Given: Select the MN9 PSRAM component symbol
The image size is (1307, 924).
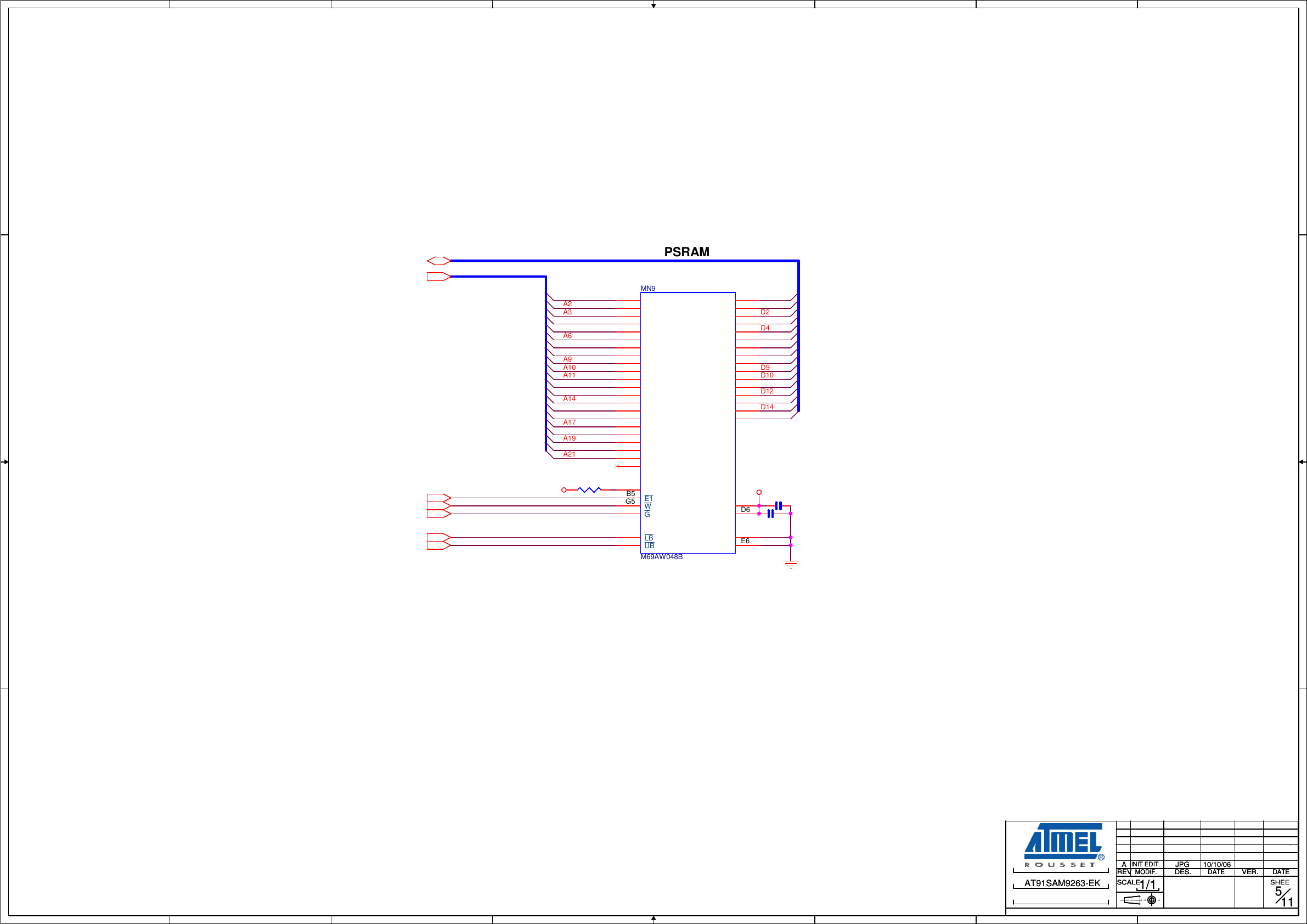Looking at the screenshot, I should [689, 421].
